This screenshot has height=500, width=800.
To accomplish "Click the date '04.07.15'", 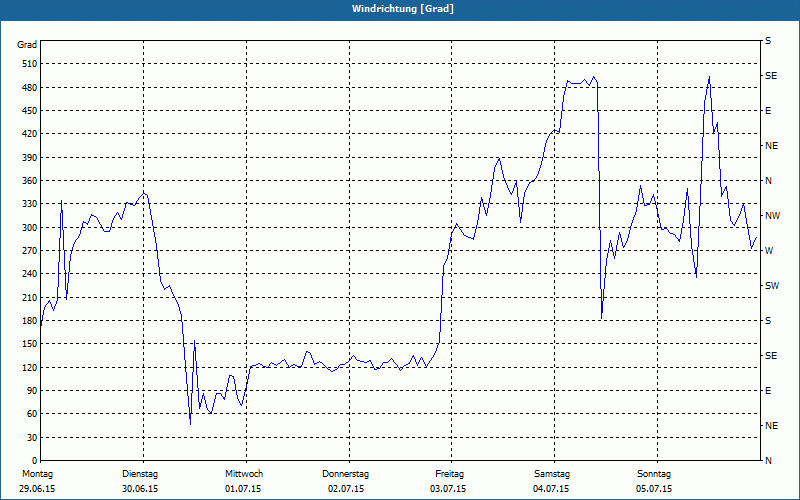I will pyautogui.click(x=551, y=489).
